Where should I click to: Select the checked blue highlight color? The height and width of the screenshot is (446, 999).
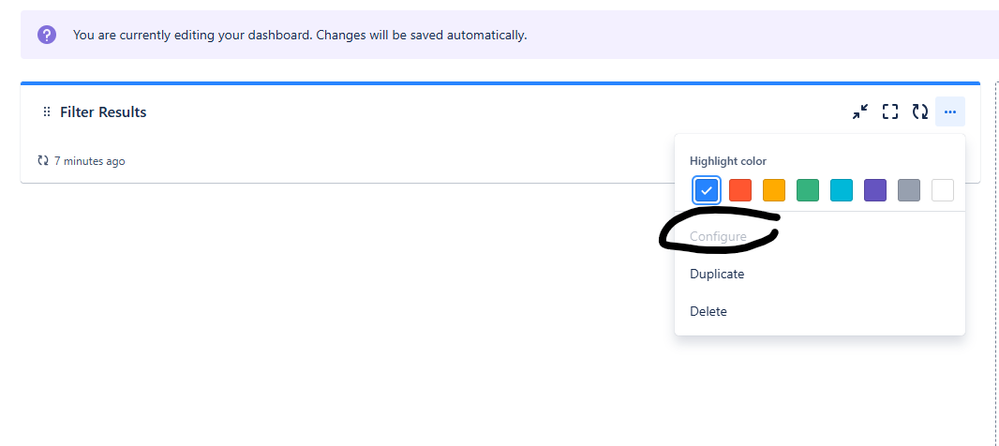707,190
